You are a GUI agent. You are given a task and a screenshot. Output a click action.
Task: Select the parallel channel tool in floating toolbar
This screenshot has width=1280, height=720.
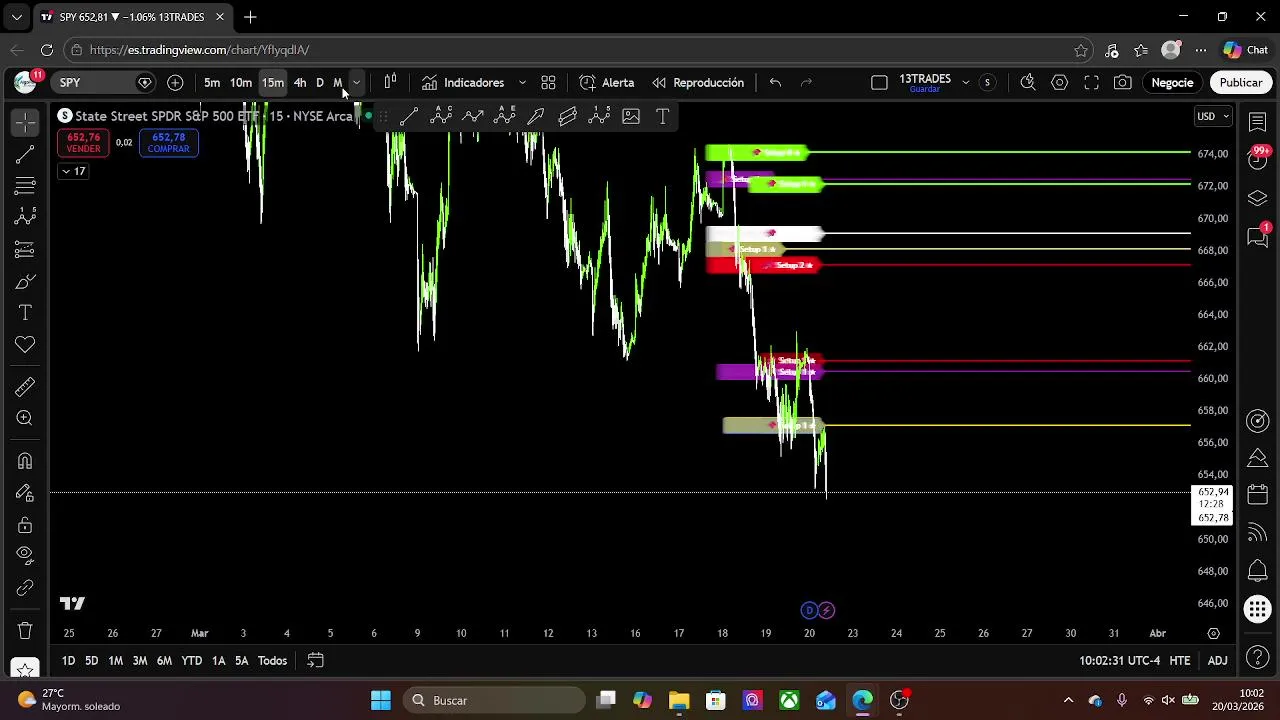tap(567, 117)
